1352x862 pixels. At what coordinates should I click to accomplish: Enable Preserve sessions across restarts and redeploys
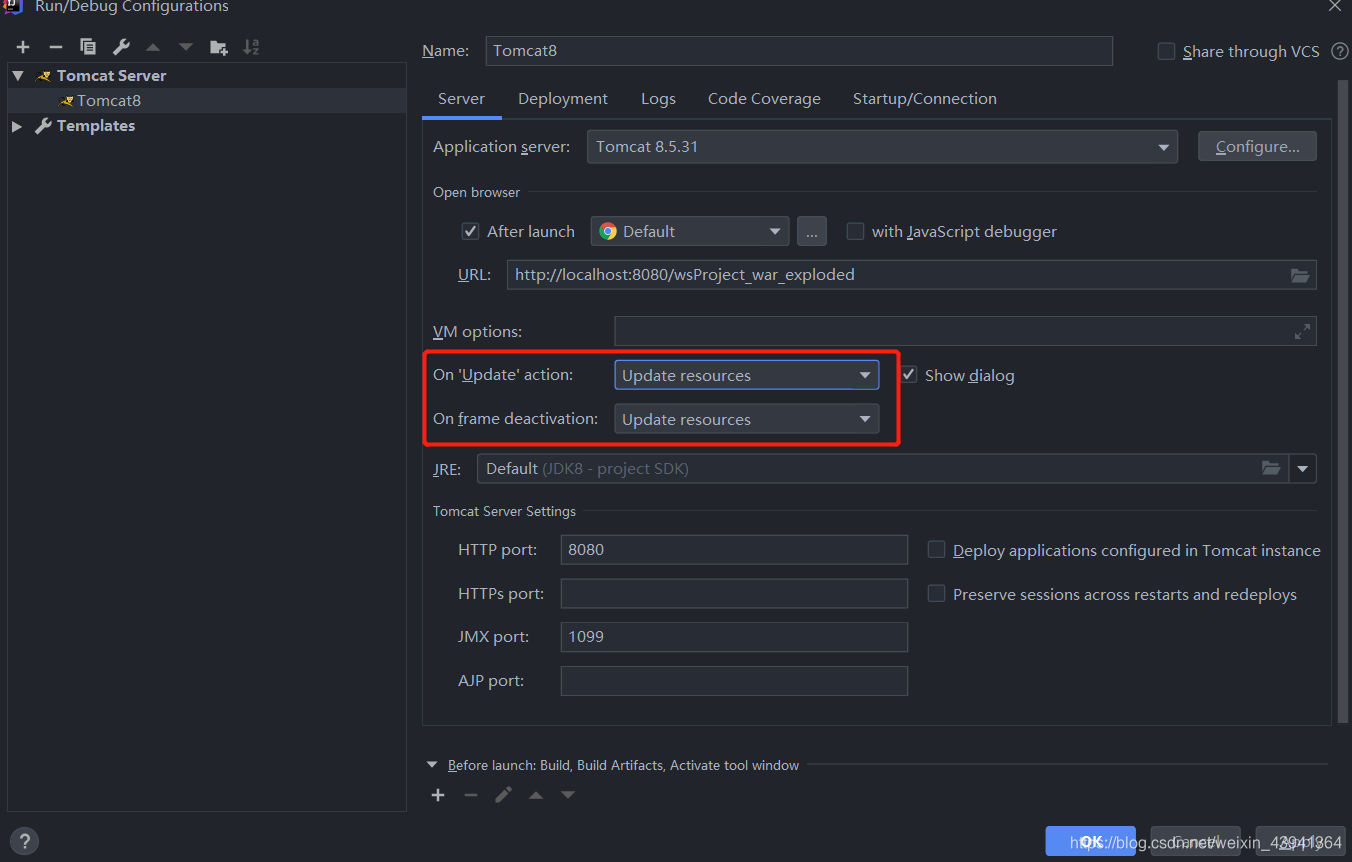click(x=936, y=594)
